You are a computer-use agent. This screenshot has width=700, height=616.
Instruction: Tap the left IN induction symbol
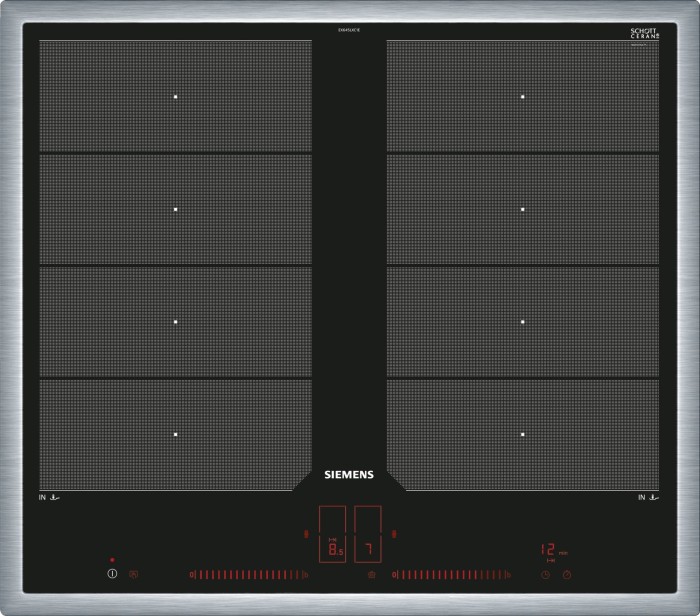[49, 497]
